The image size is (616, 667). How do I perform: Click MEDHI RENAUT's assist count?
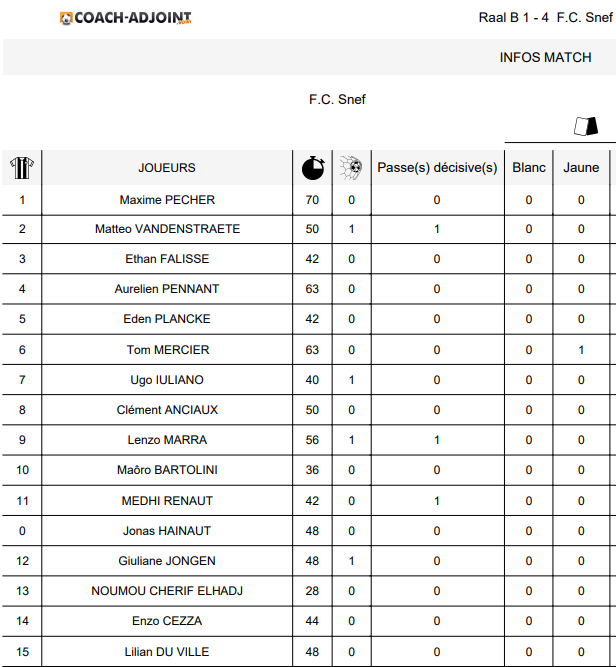[x=437, y=501]
